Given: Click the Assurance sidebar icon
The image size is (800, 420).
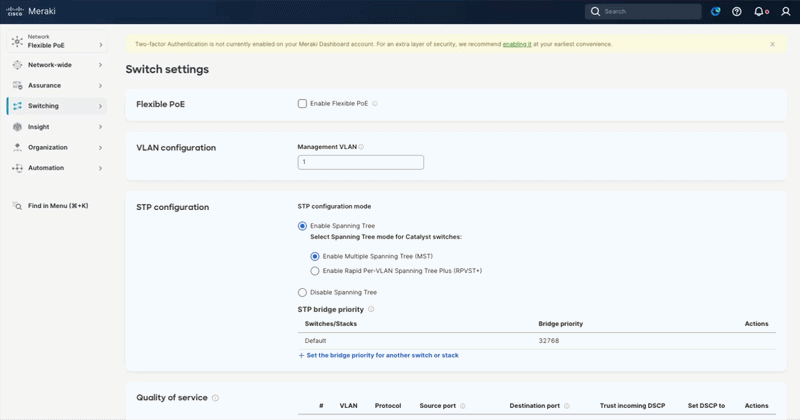Looking at the screenshot, I should pyautogui.click(x=17, y=85).
